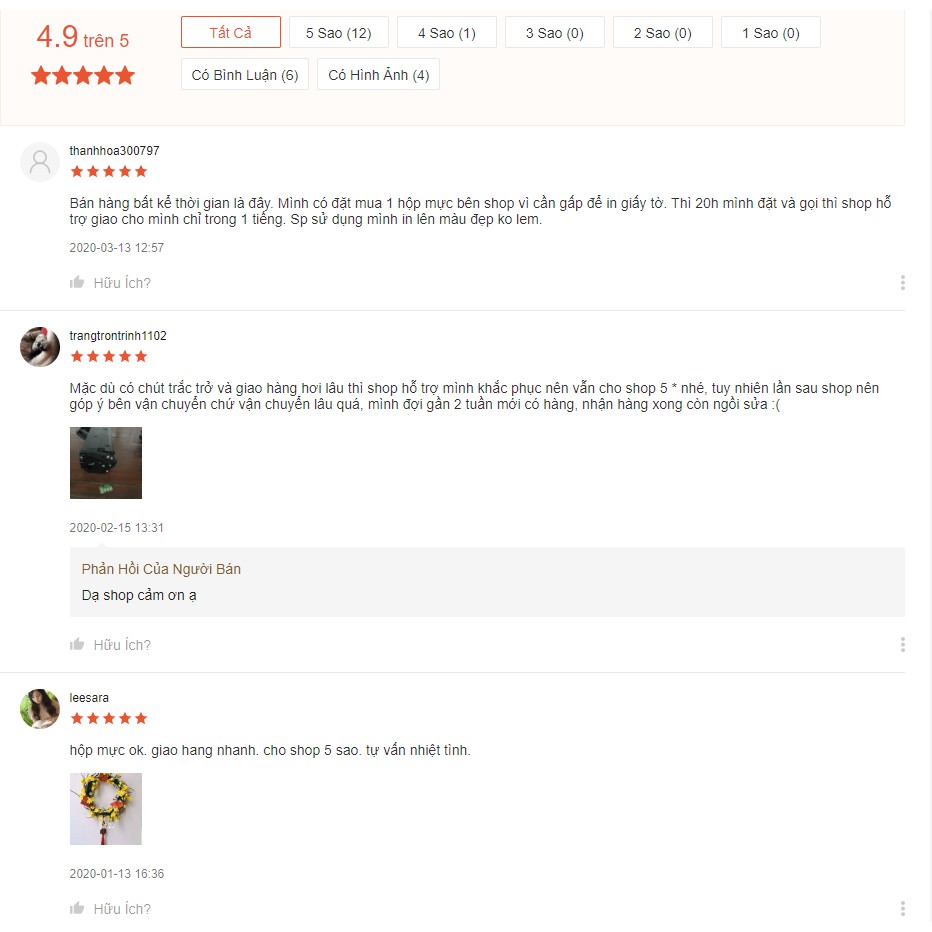View trangtrontrinh1102's profile picture
This screenshot has width=932, height=932.
[40, 347]
